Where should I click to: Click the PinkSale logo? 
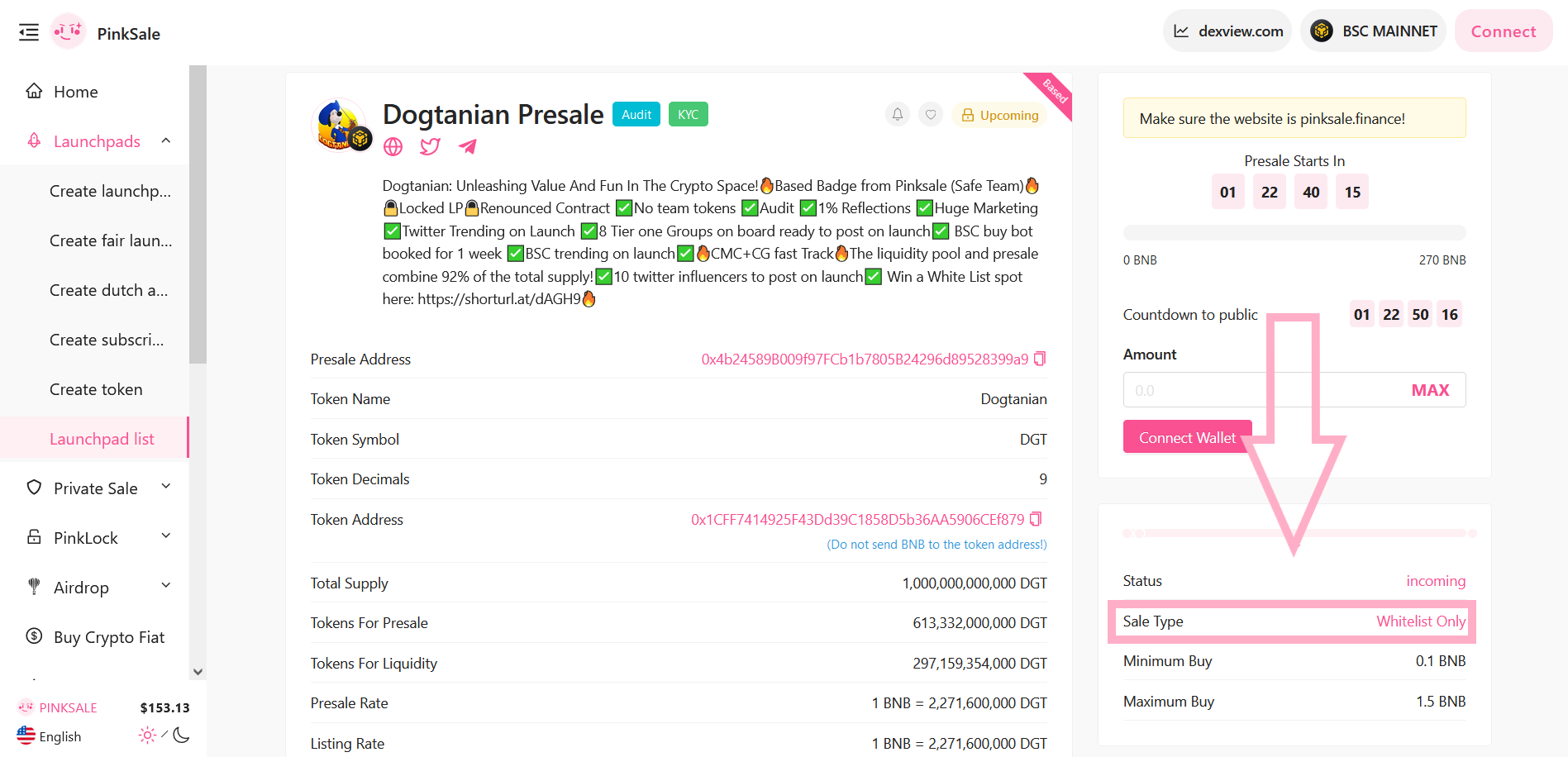pos(68,31)
